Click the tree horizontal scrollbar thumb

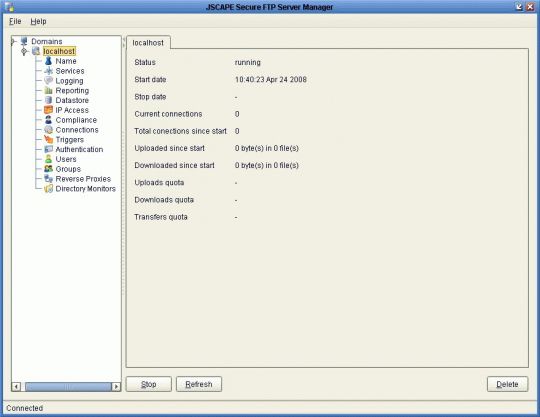(x=68, y=387)
